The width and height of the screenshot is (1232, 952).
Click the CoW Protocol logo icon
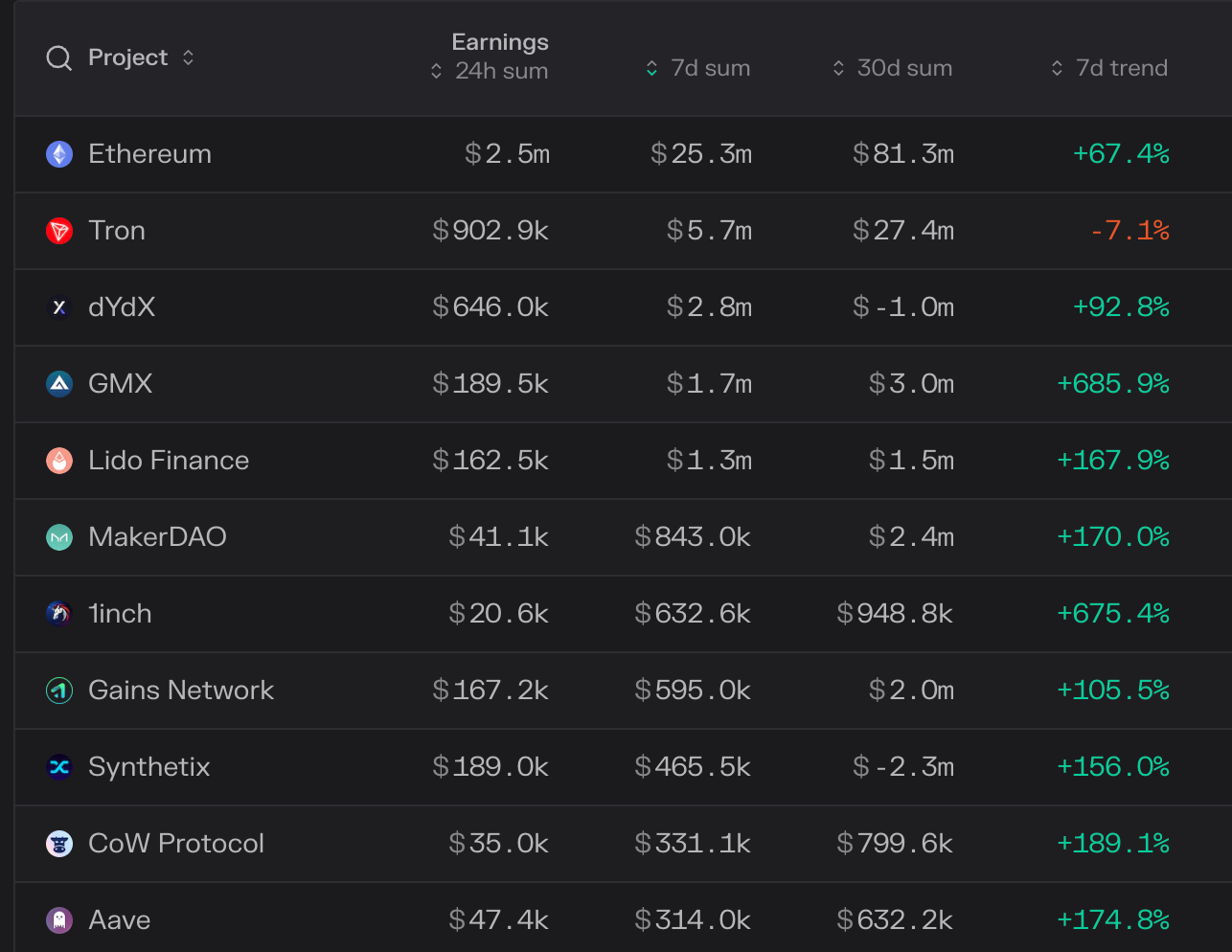pyautogui.click(x=59, y=844)
